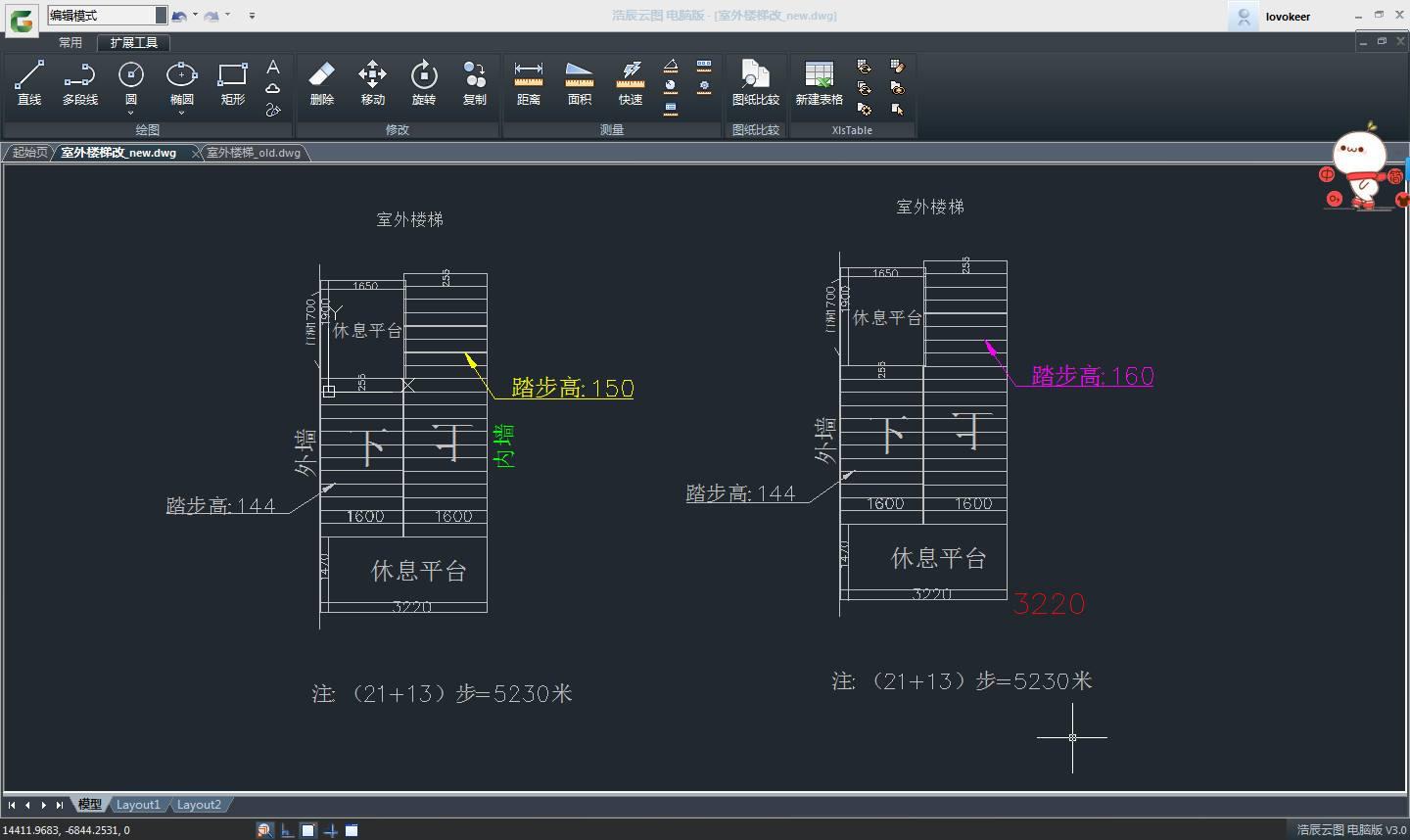The image size is (1410, 840).
Task: Open the undo history dropdown arrow
Action: click(x=196, y=14)
